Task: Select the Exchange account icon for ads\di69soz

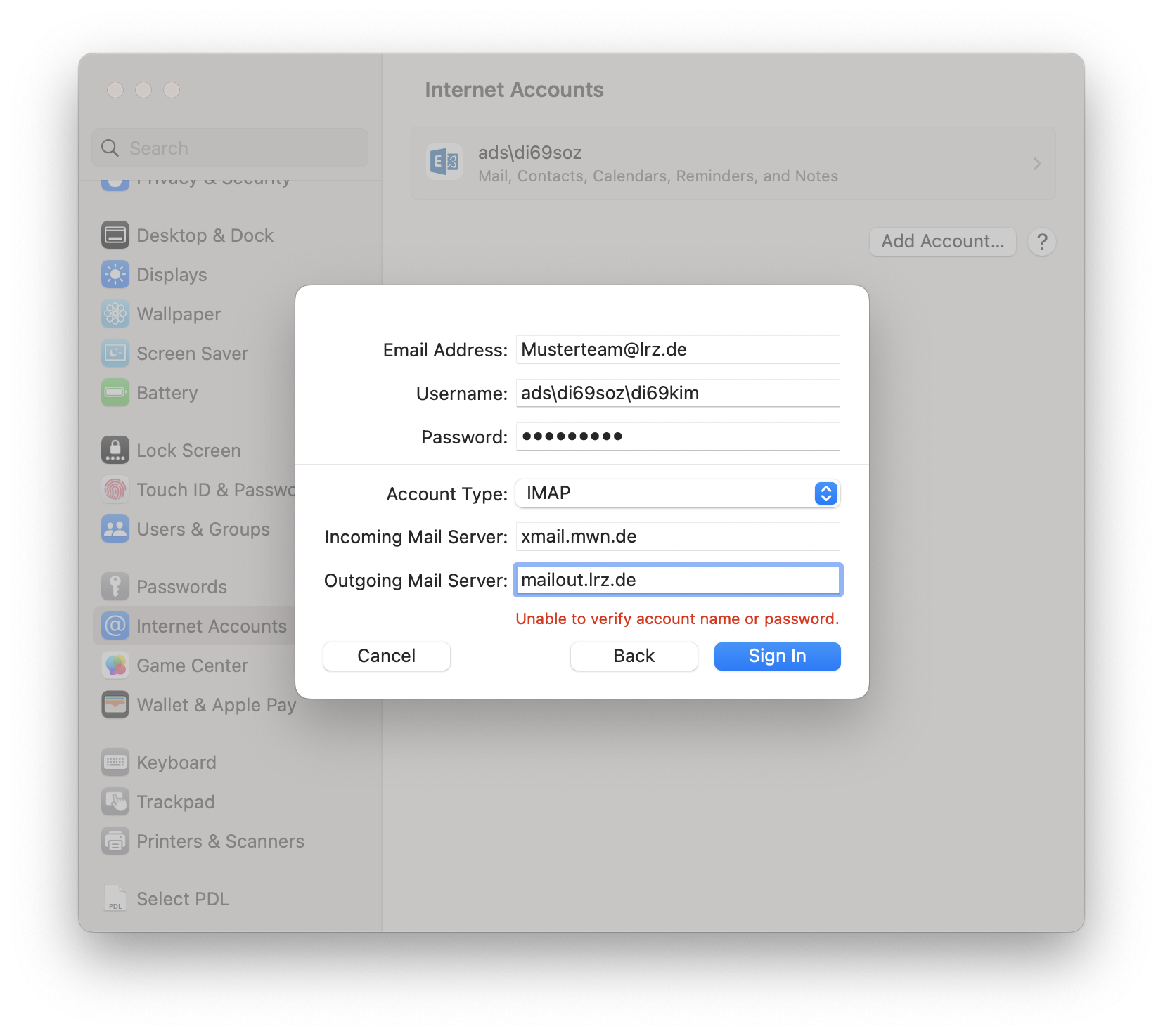Action: pyautogui.click(x=444, y=162)
